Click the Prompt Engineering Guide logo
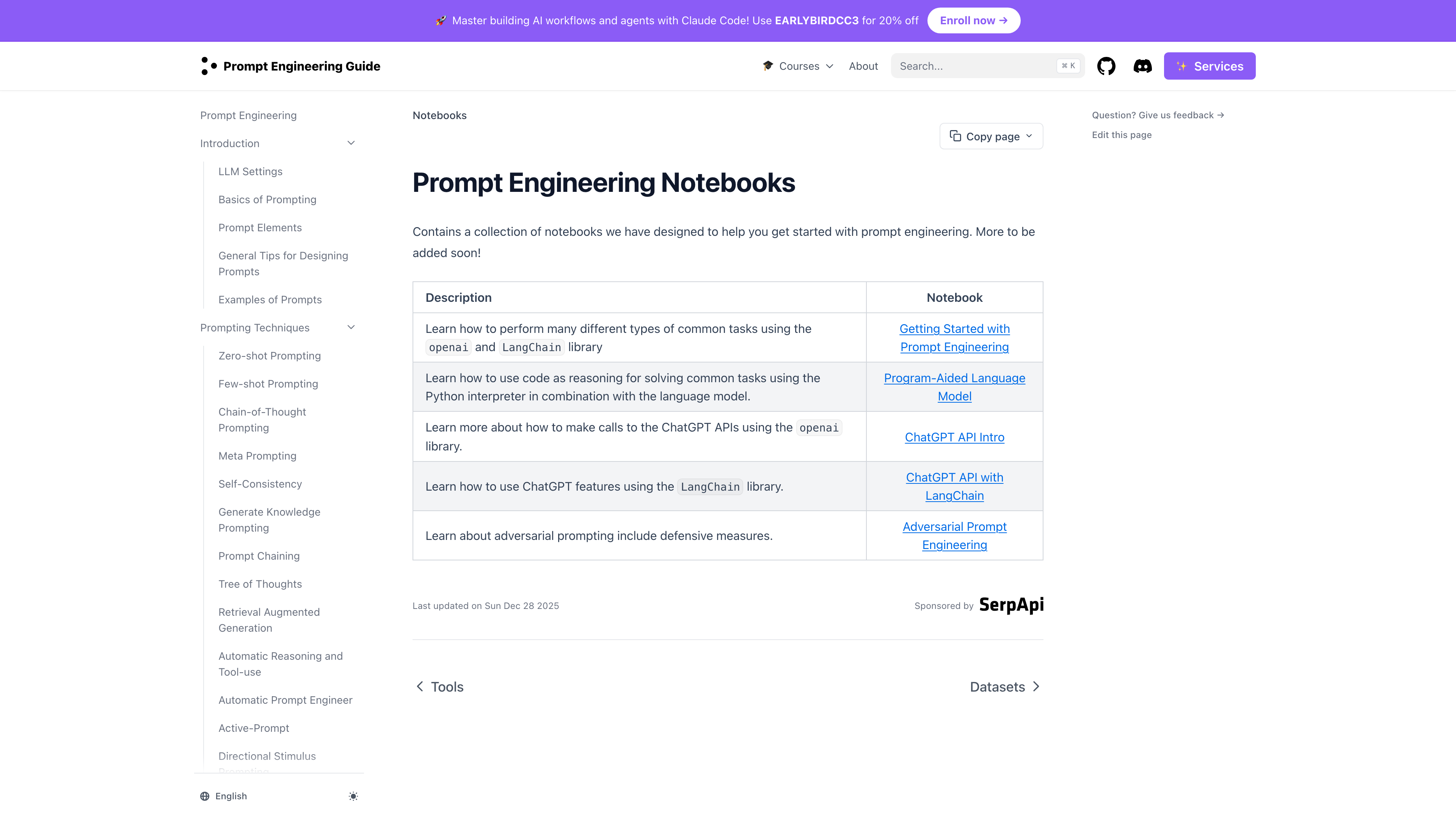The height and width of the screenshot is (819, 1456). [x=290, y=66]
